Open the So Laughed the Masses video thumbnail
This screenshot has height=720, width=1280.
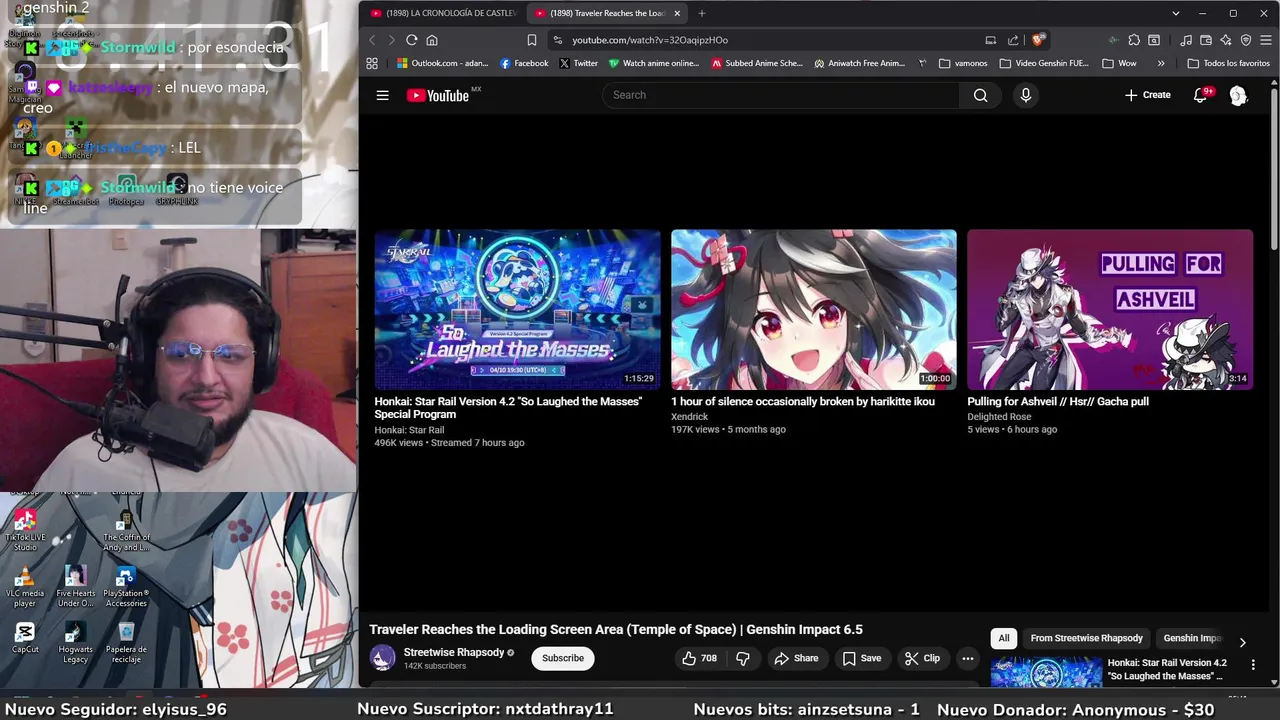(517, 309)
